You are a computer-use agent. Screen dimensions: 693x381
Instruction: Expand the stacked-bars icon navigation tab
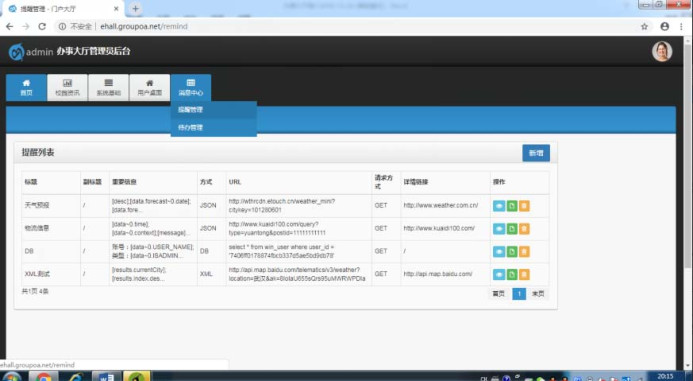tap(109, 88)
